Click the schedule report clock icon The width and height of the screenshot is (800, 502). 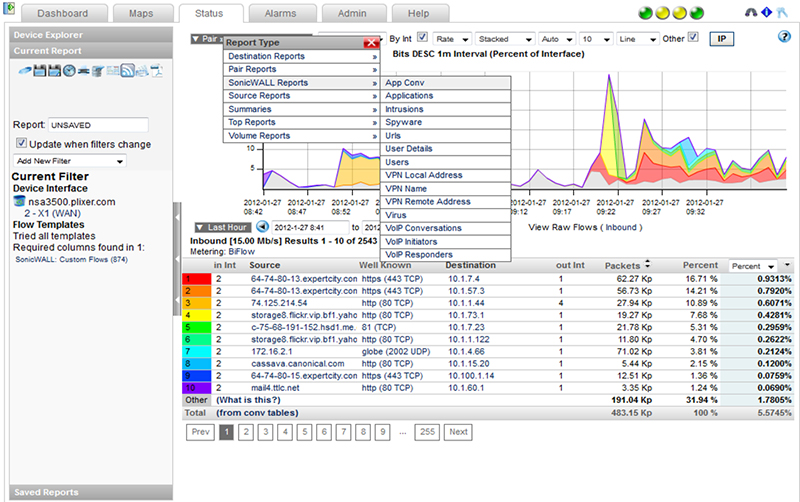pyautogui.click(x=69, y=70)
